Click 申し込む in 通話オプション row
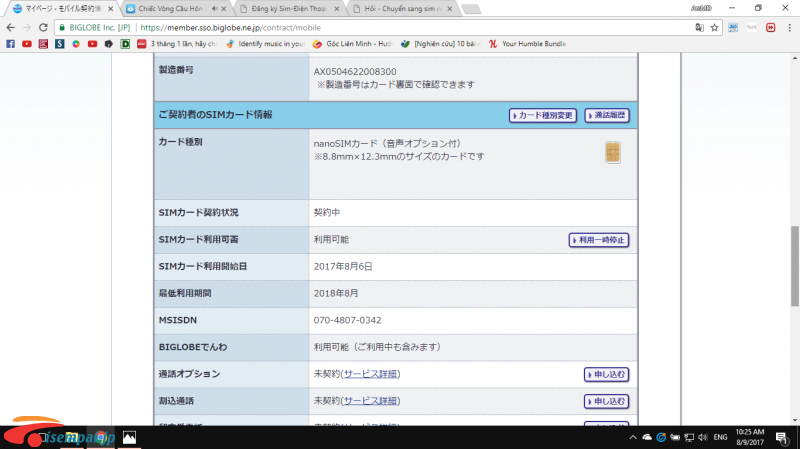800x449 pixels. (607, 375)
